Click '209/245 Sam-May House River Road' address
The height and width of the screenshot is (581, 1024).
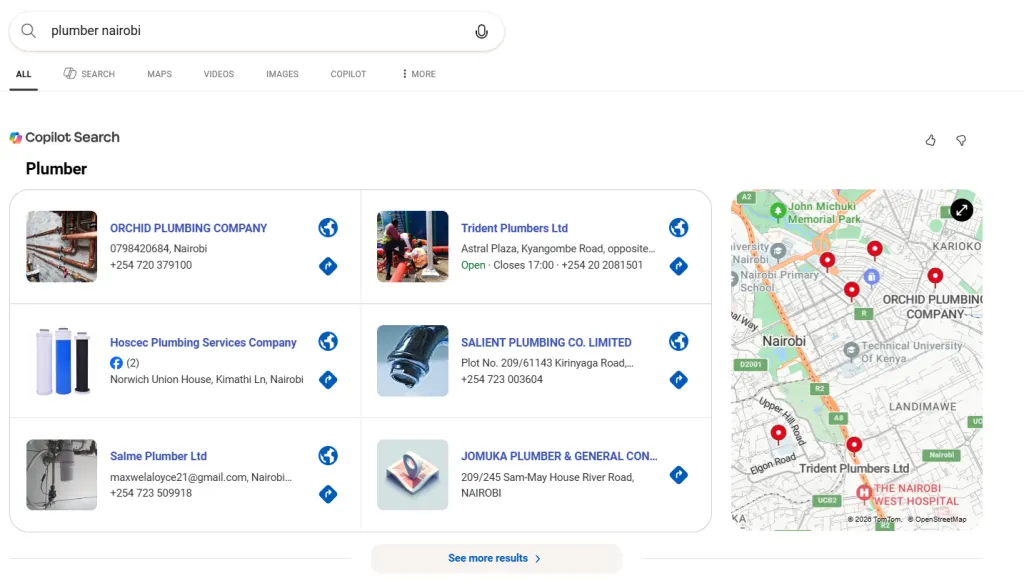click(x=547, y=477)
